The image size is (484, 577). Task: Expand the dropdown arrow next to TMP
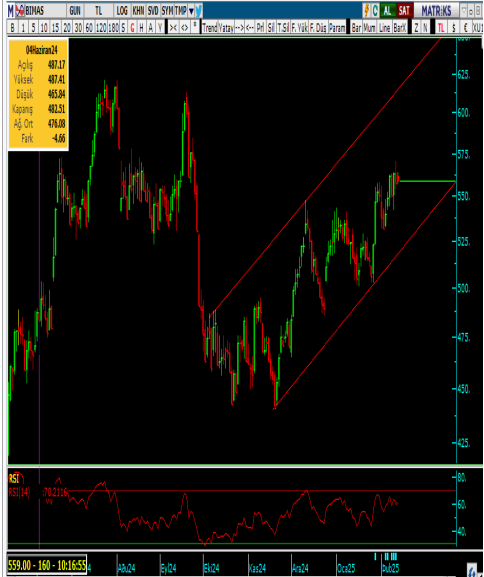click(191, 11)
